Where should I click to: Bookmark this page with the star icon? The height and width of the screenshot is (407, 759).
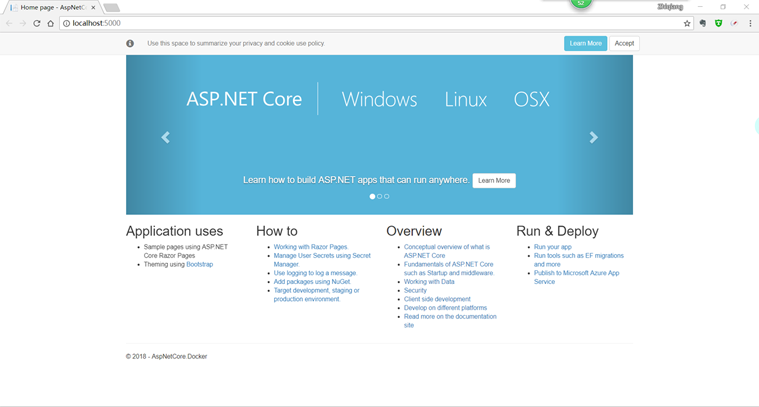coord(687,23)
